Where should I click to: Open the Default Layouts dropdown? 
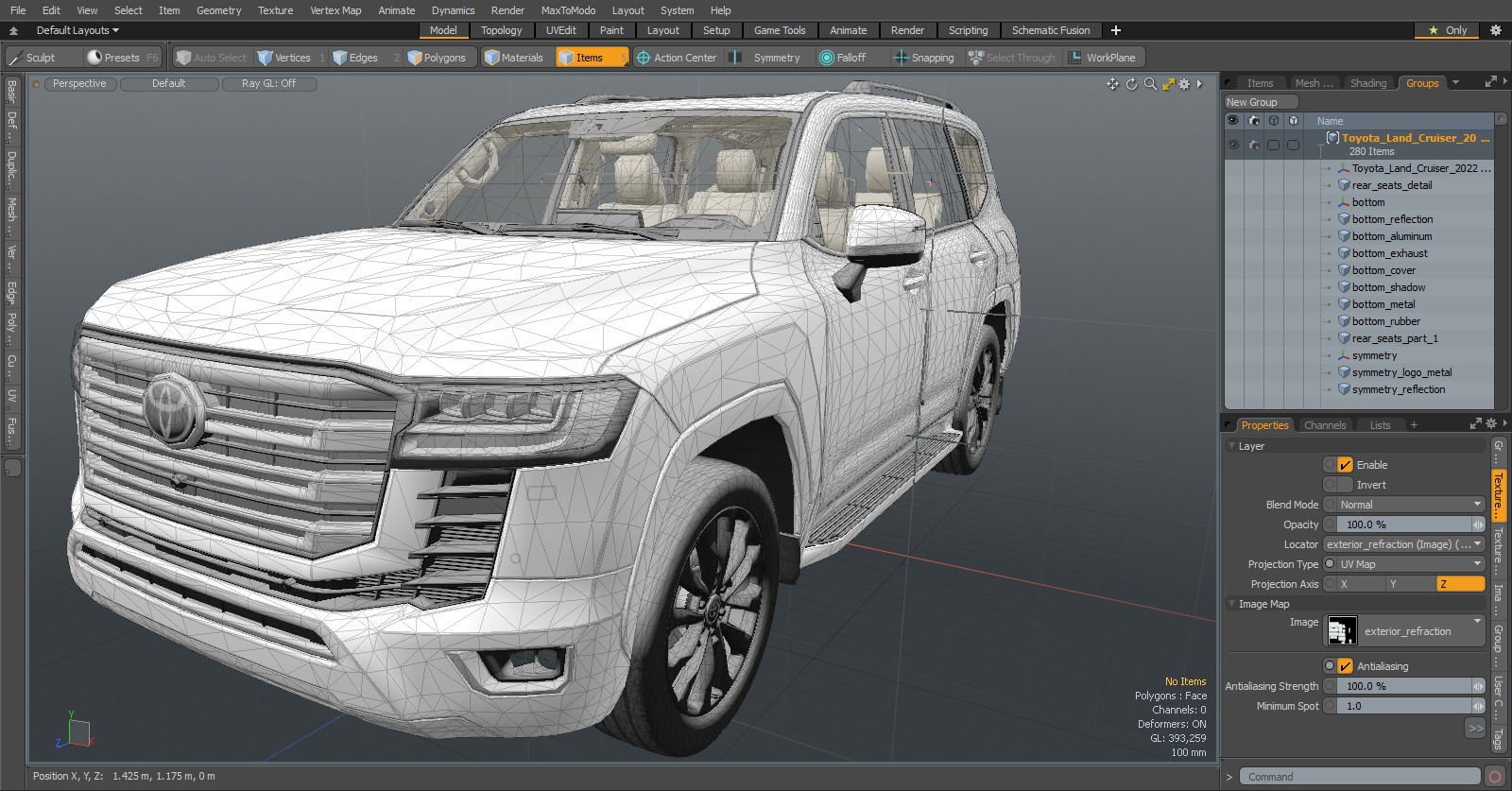(77, 30)
